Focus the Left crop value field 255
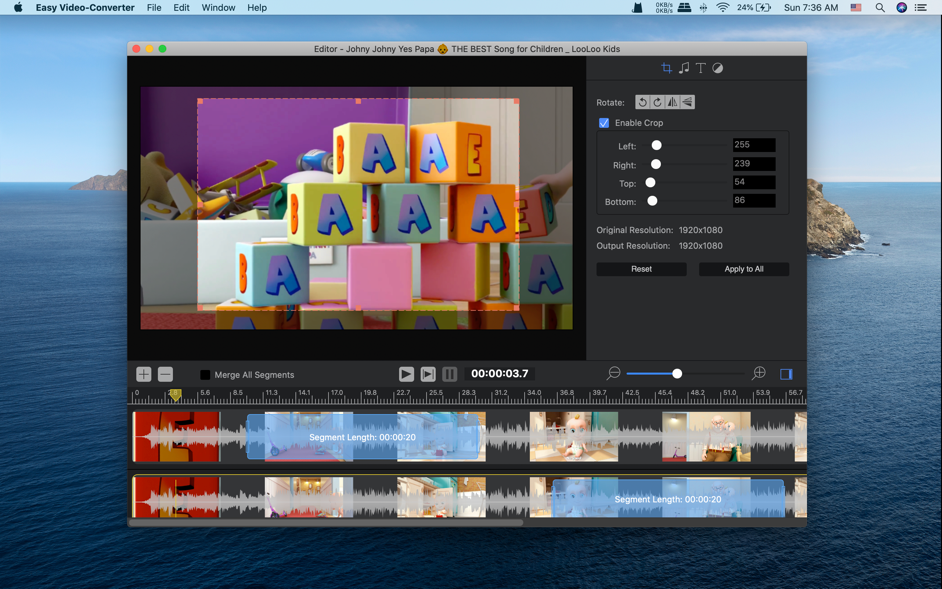942x589 pixels. tap(754, 145)
